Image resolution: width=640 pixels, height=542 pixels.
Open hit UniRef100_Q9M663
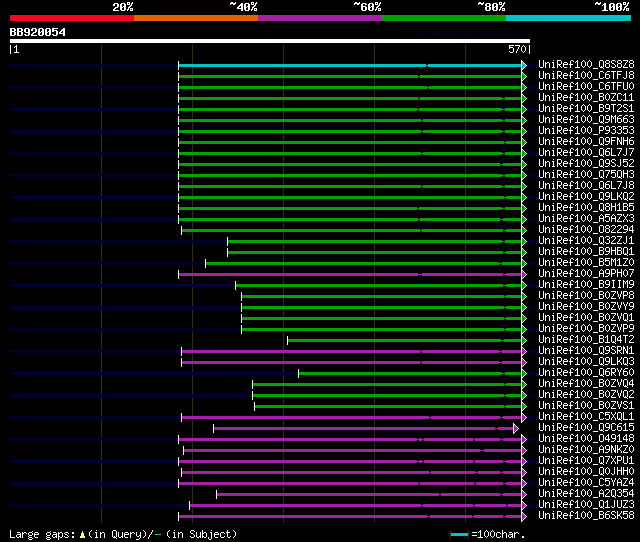tap(586, 120)
